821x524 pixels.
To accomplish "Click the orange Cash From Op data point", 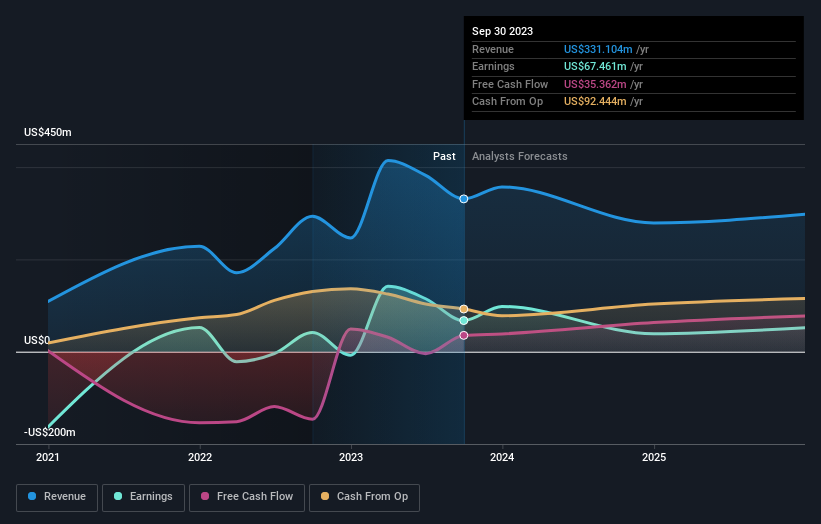I will [464, 309].
